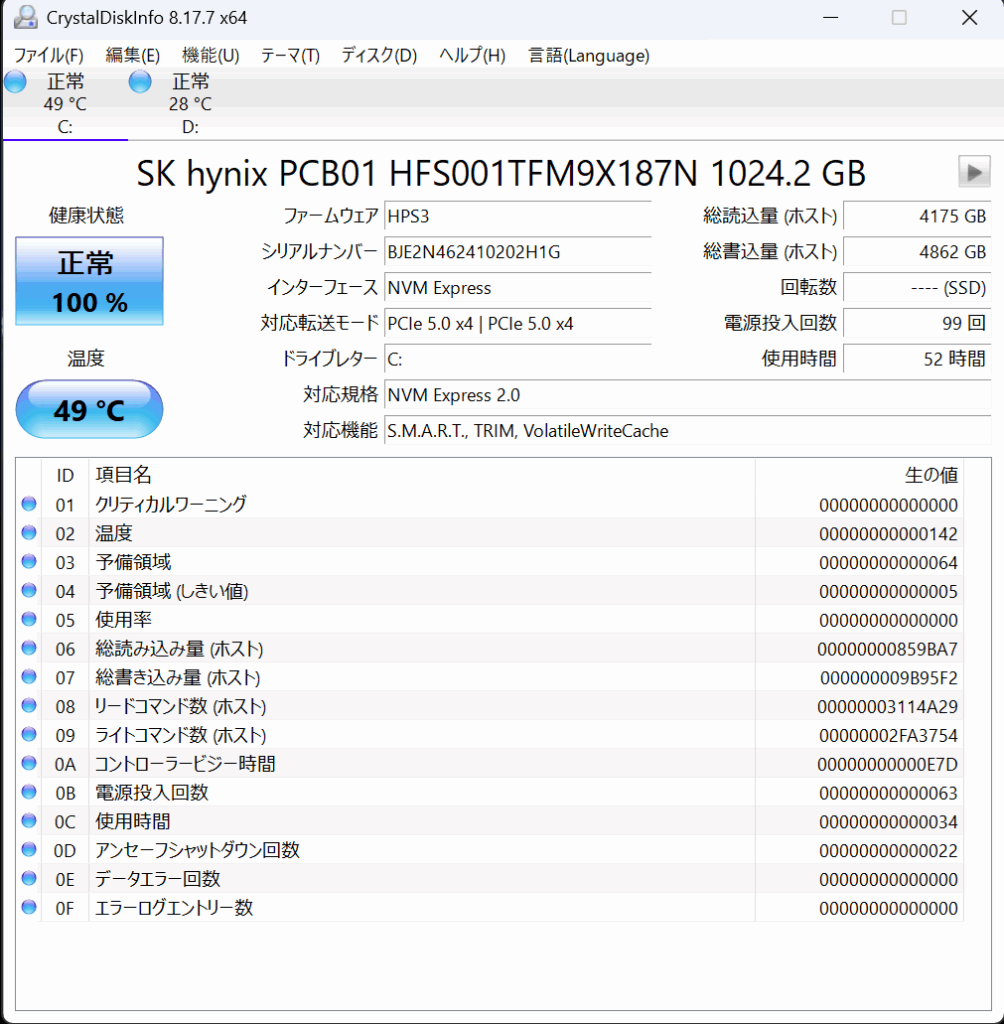The image size is (1004, 1024).
Task: Minimize the CrystalDiskInfo window
Action: pos(830,18)
